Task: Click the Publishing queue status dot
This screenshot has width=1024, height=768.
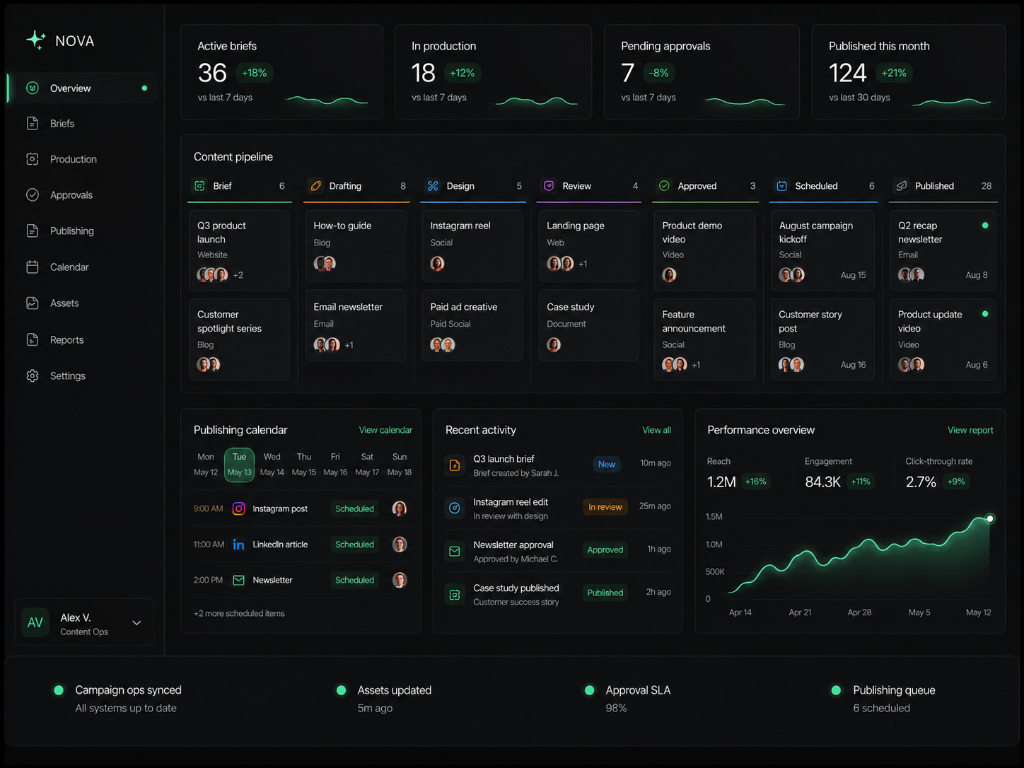Action: click(x=836, y=690)
